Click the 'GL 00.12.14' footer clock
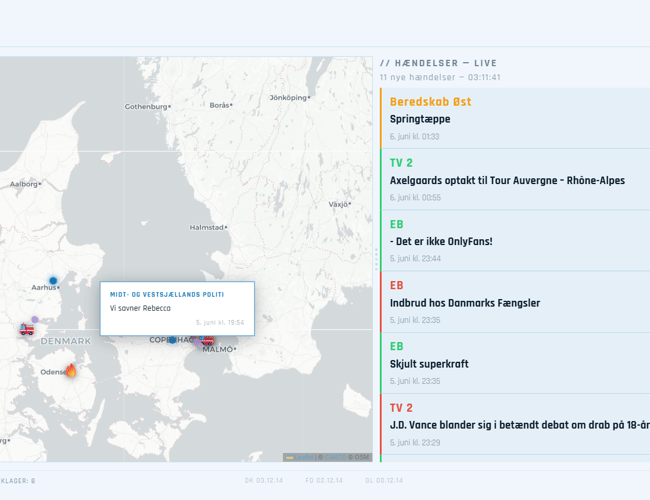The height and width of the screenshot is (500, 650). pyautogui.click(x=384, y=480)
